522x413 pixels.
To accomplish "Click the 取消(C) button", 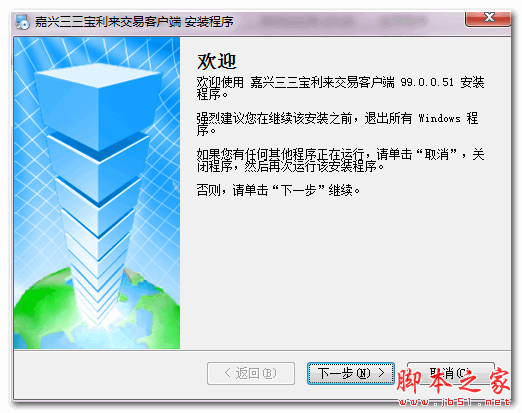I will coord(451,373).
